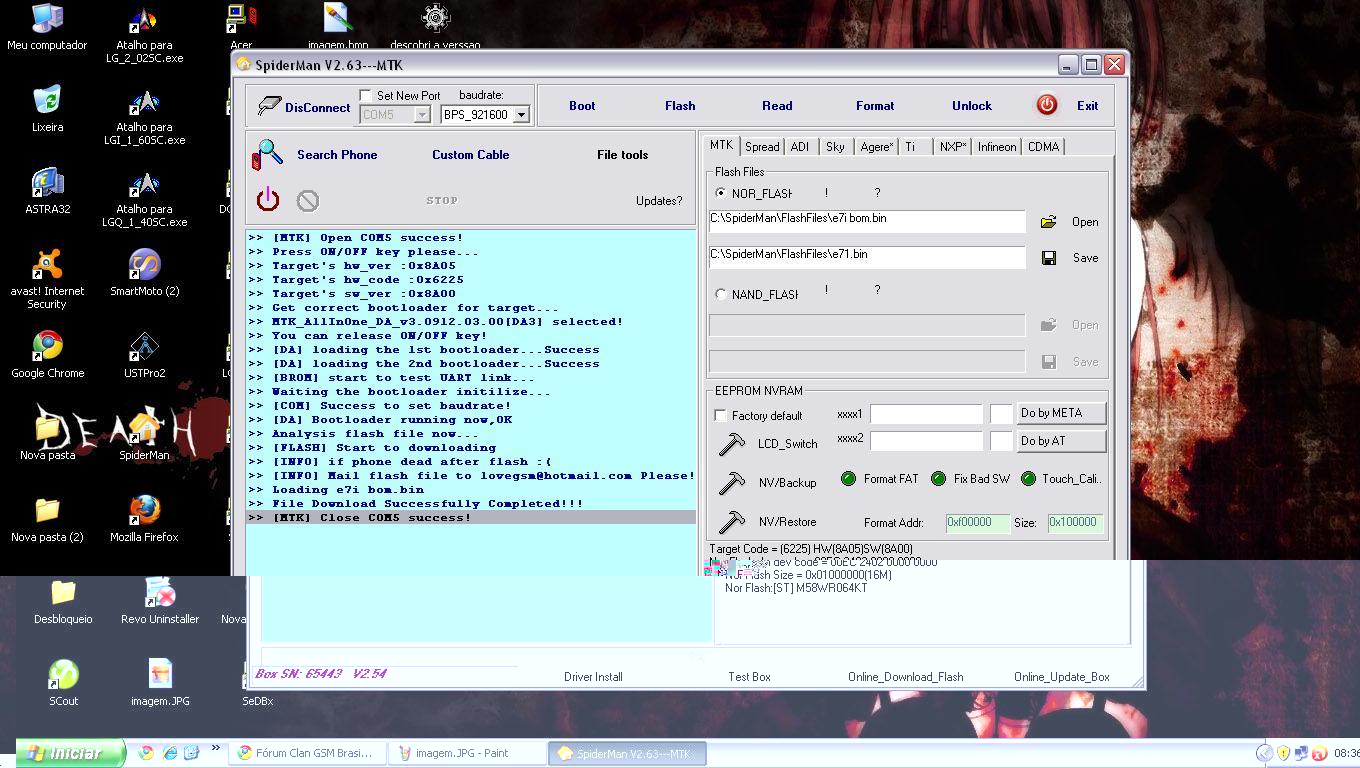Screen dimensions: 1360x768
Task: Switch to Fórum Clan GSM Brasil taskbar window
Action: pyautogui.click(x=307, y=753)
